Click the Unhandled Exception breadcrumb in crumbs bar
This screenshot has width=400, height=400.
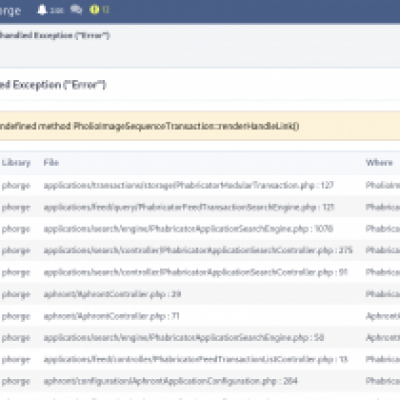(x=55, y=35)
